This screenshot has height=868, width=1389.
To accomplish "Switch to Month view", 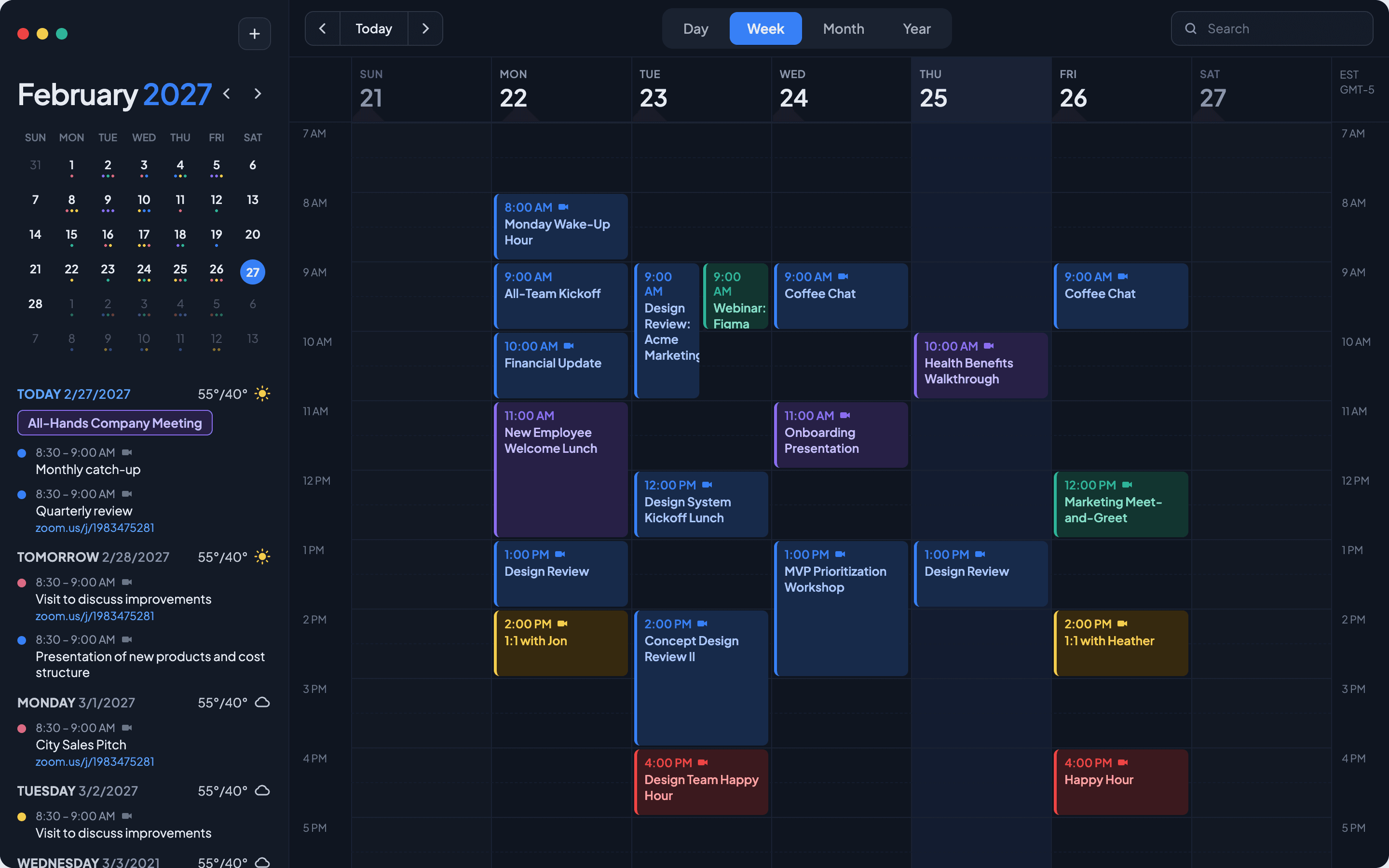I will pos(843,29).
